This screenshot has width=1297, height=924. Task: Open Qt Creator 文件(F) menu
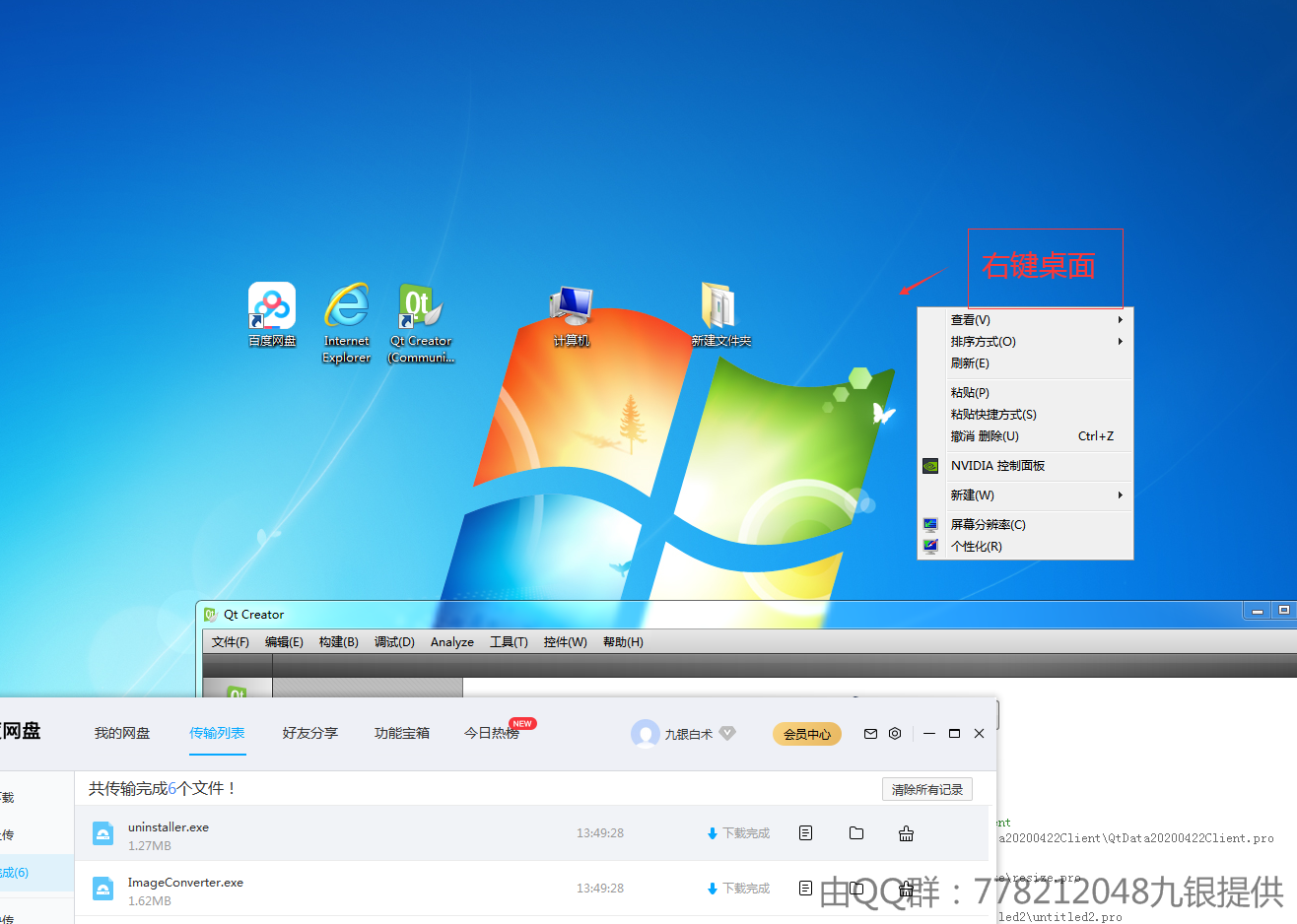click(231, 642)
